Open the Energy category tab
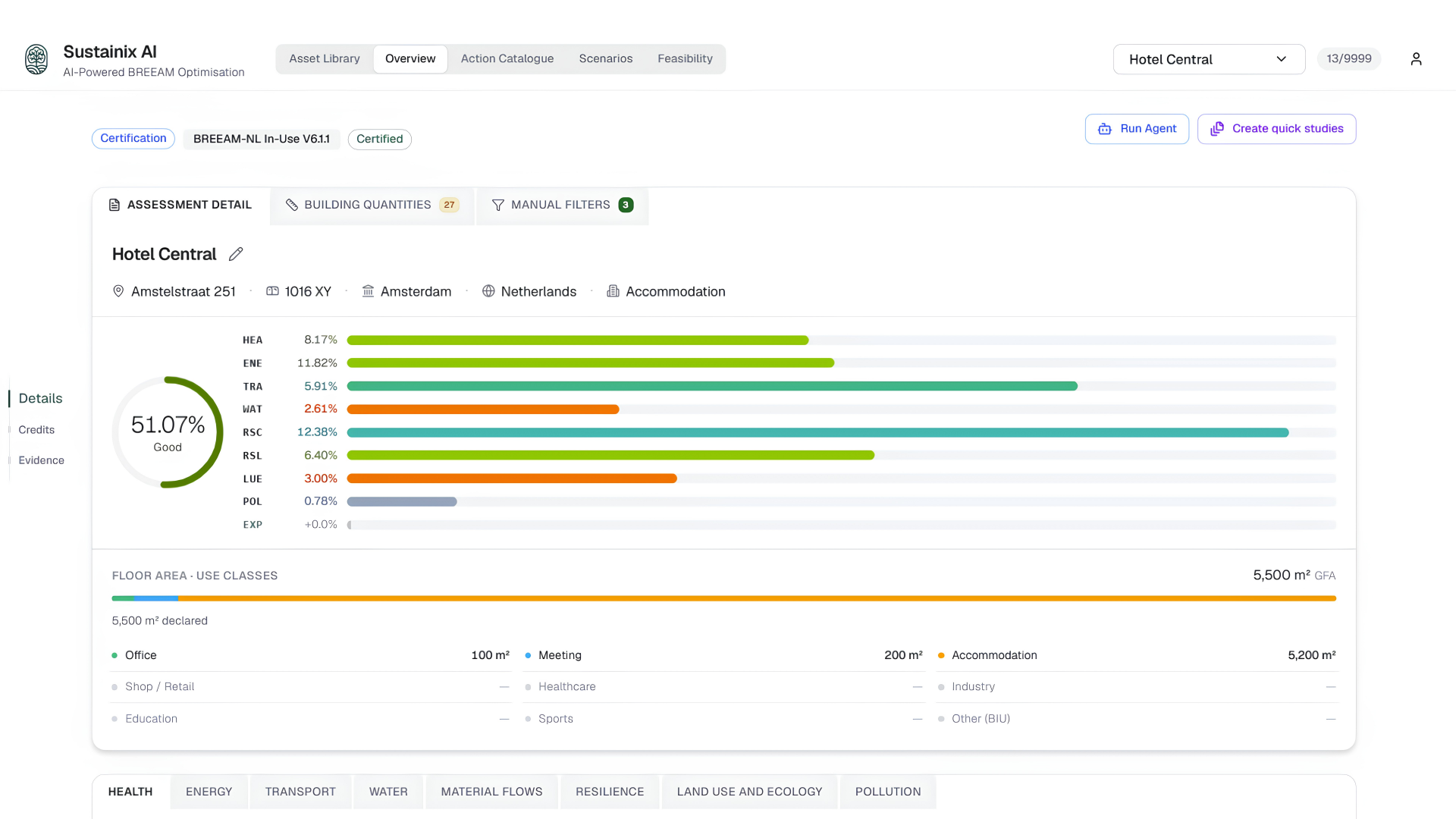 click(x=209, y=792)
